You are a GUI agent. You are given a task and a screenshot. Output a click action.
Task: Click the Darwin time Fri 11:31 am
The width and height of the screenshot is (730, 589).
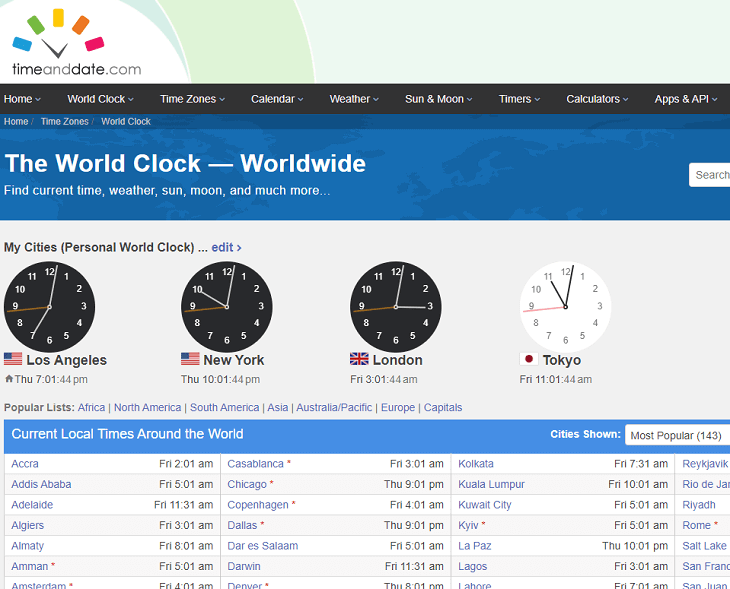pos(414,566)
